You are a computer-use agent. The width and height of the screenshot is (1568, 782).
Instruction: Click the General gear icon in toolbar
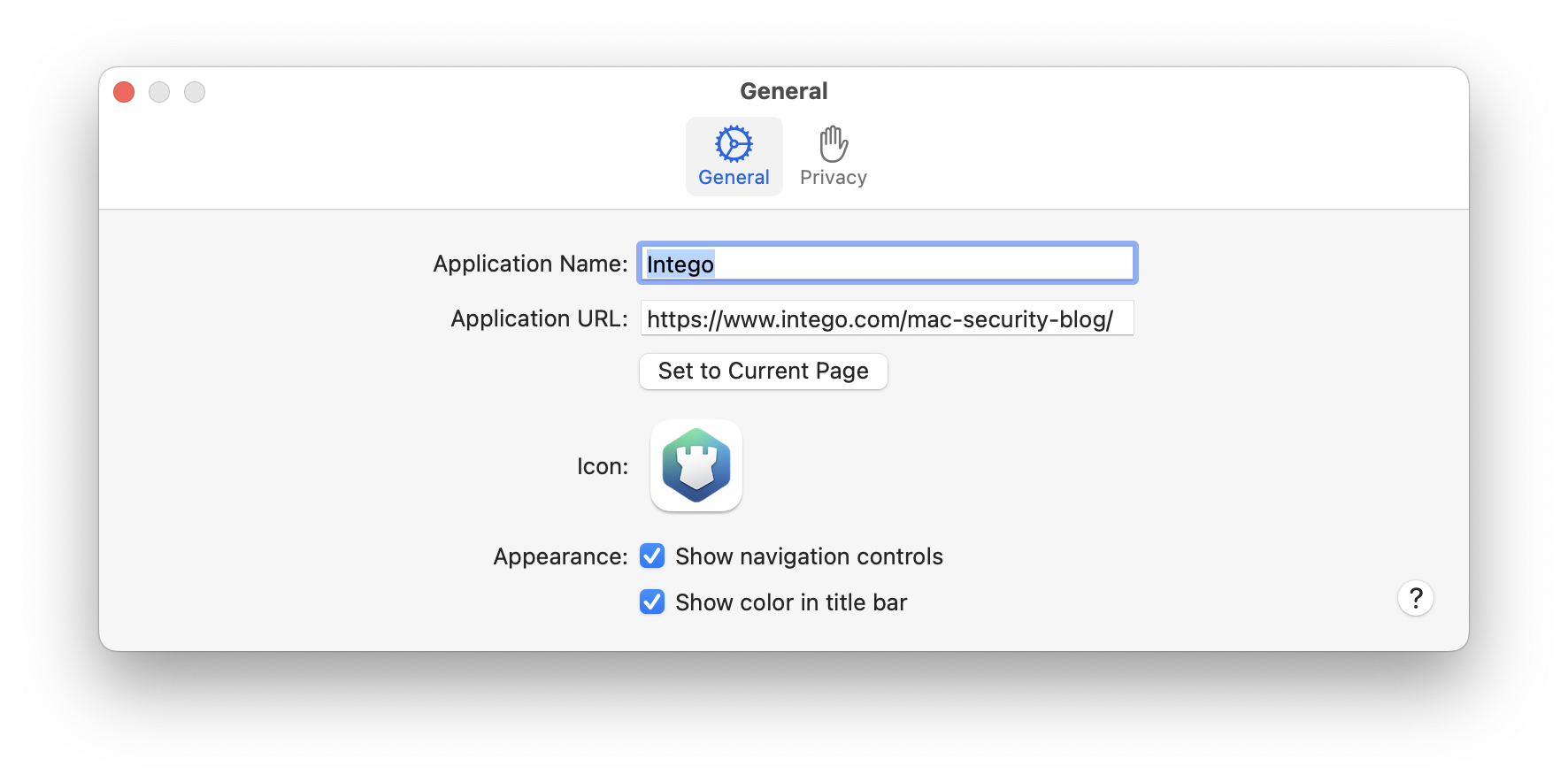[734, 143]
